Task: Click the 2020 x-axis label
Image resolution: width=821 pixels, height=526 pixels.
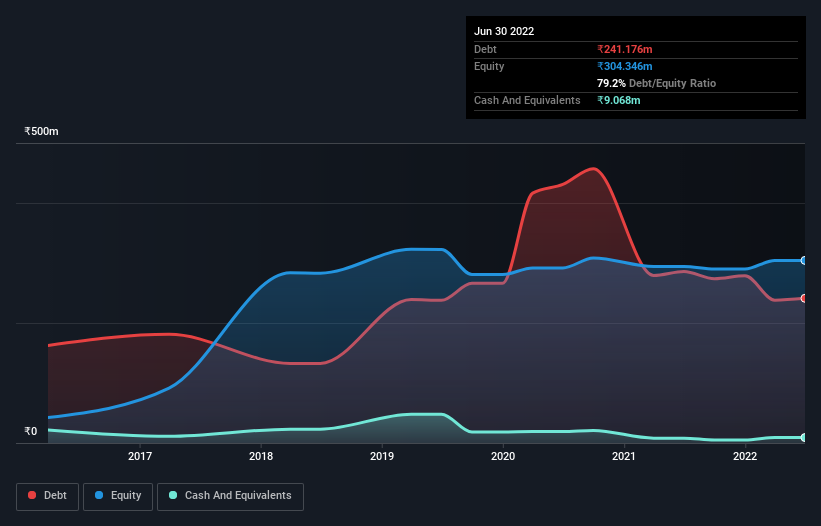Action: (503, 456)
